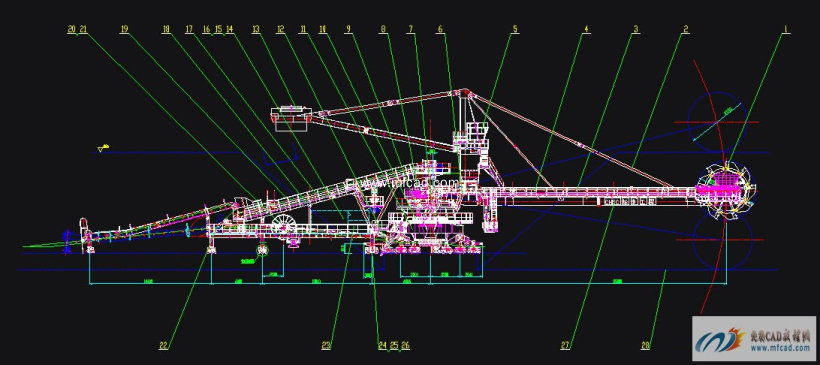
Task: Select callout number 12 label
Action: [281, 30]
